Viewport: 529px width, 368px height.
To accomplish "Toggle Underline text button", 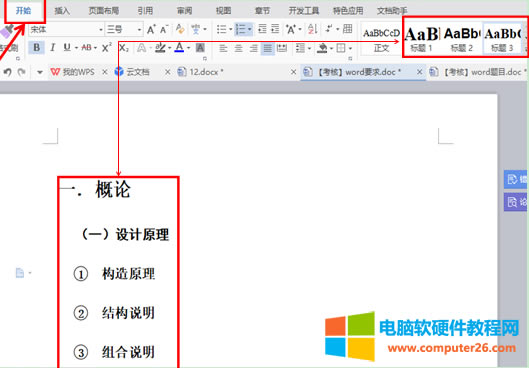I will [67, 48].
